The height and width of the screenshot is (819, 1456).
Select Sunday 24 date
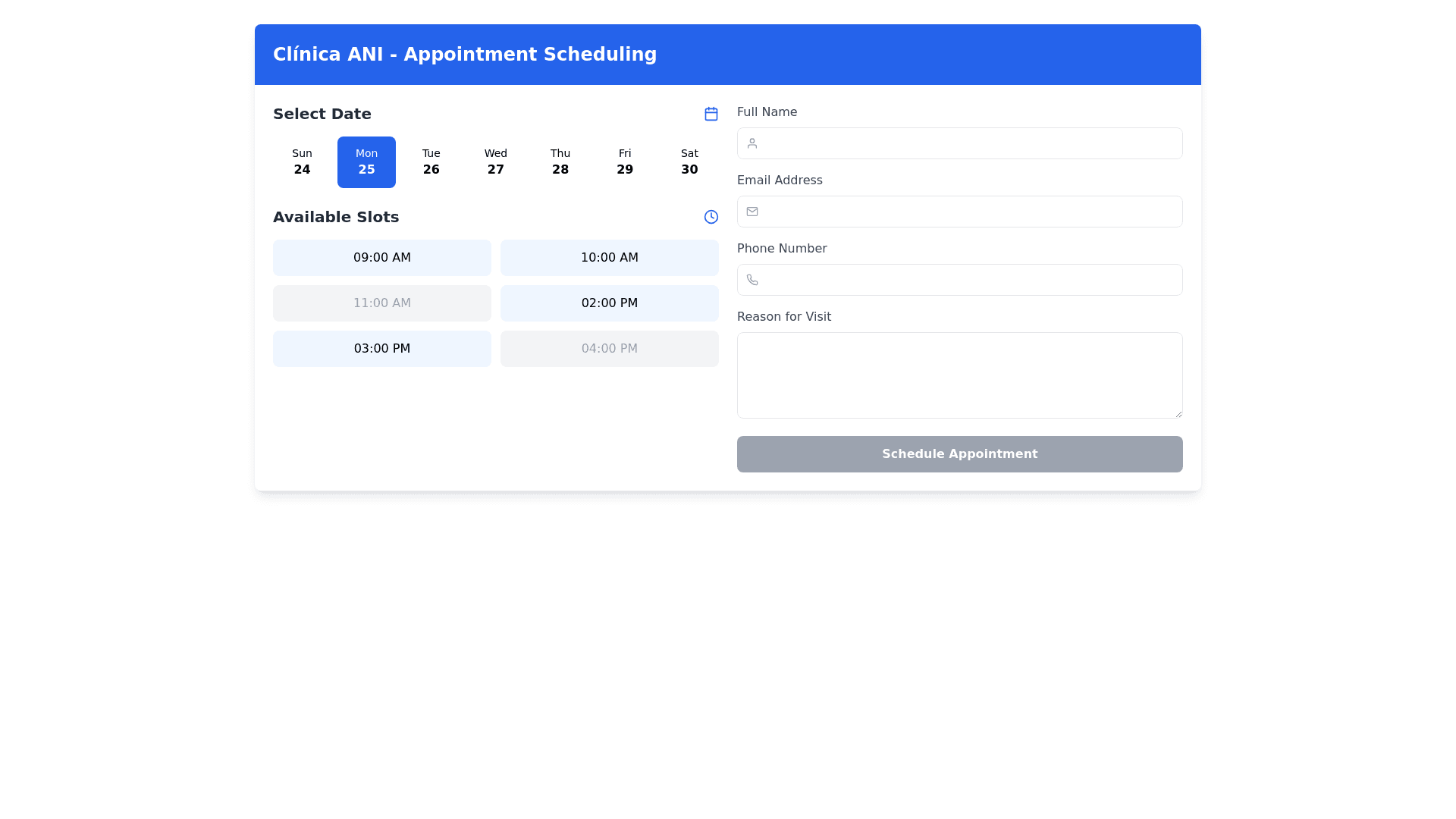click(302, 162)
